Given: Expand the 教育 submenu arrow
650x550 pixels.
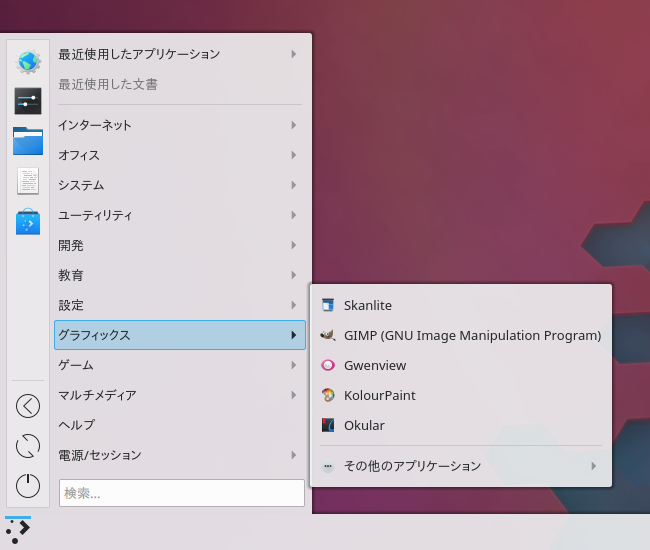Looking at the screenshot, I should [x=293, y=275].
